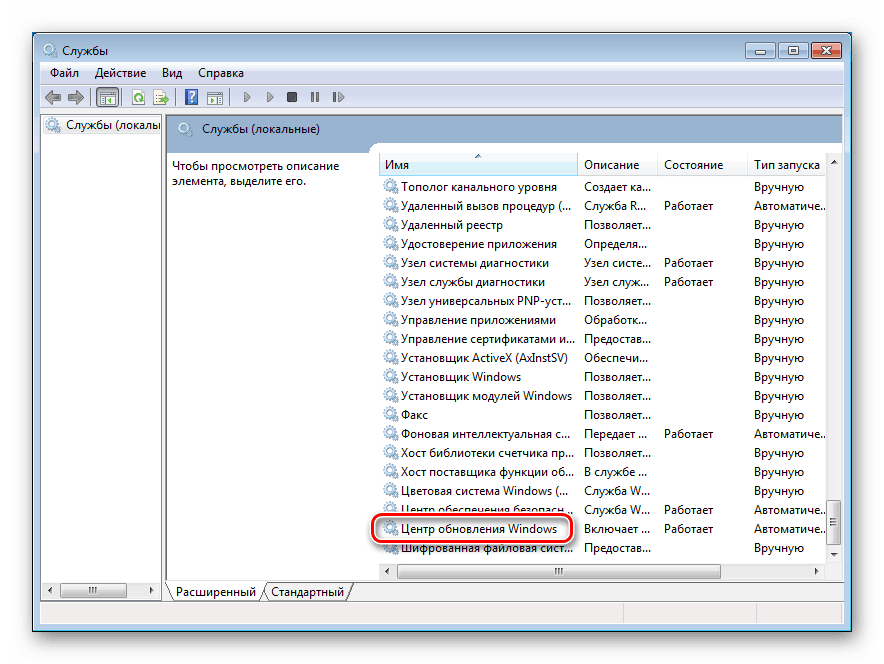Click the Forward arrow toolbar icon
The height and width of the screenshot is (664, 884).
(76, 98)
